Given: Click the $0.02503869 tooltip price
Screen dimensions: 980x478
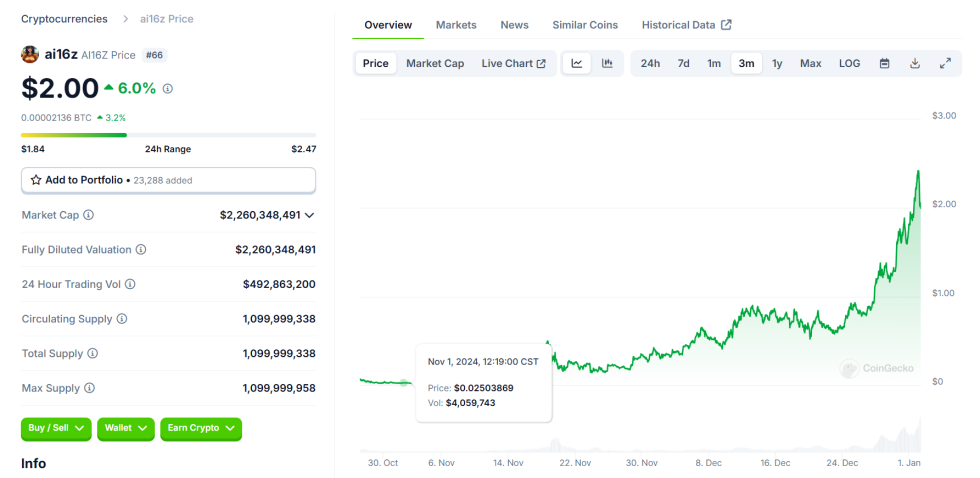Looking at the screenshot, I should (484, 388).
